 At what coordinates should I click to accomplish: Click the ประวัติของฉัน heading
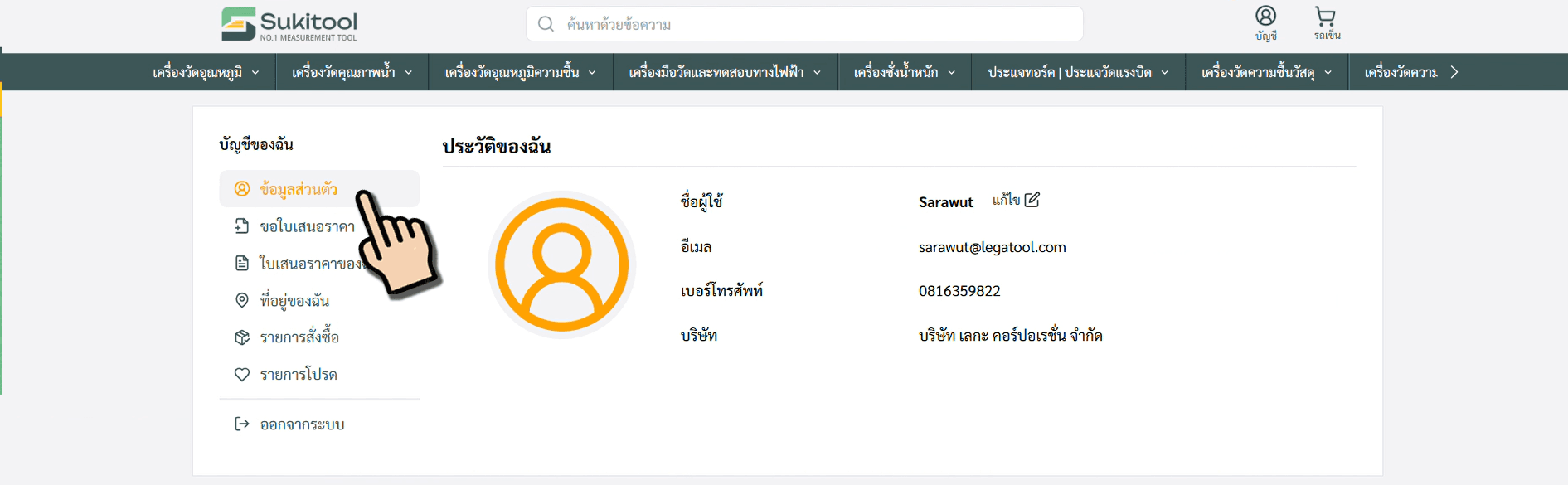tap(497, 147)
